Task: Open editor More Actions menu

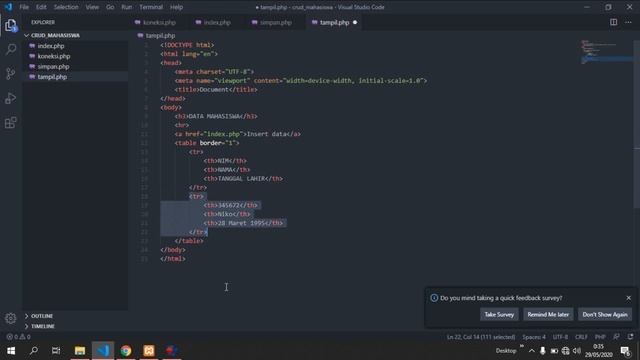Action: [x=628, y=22]
